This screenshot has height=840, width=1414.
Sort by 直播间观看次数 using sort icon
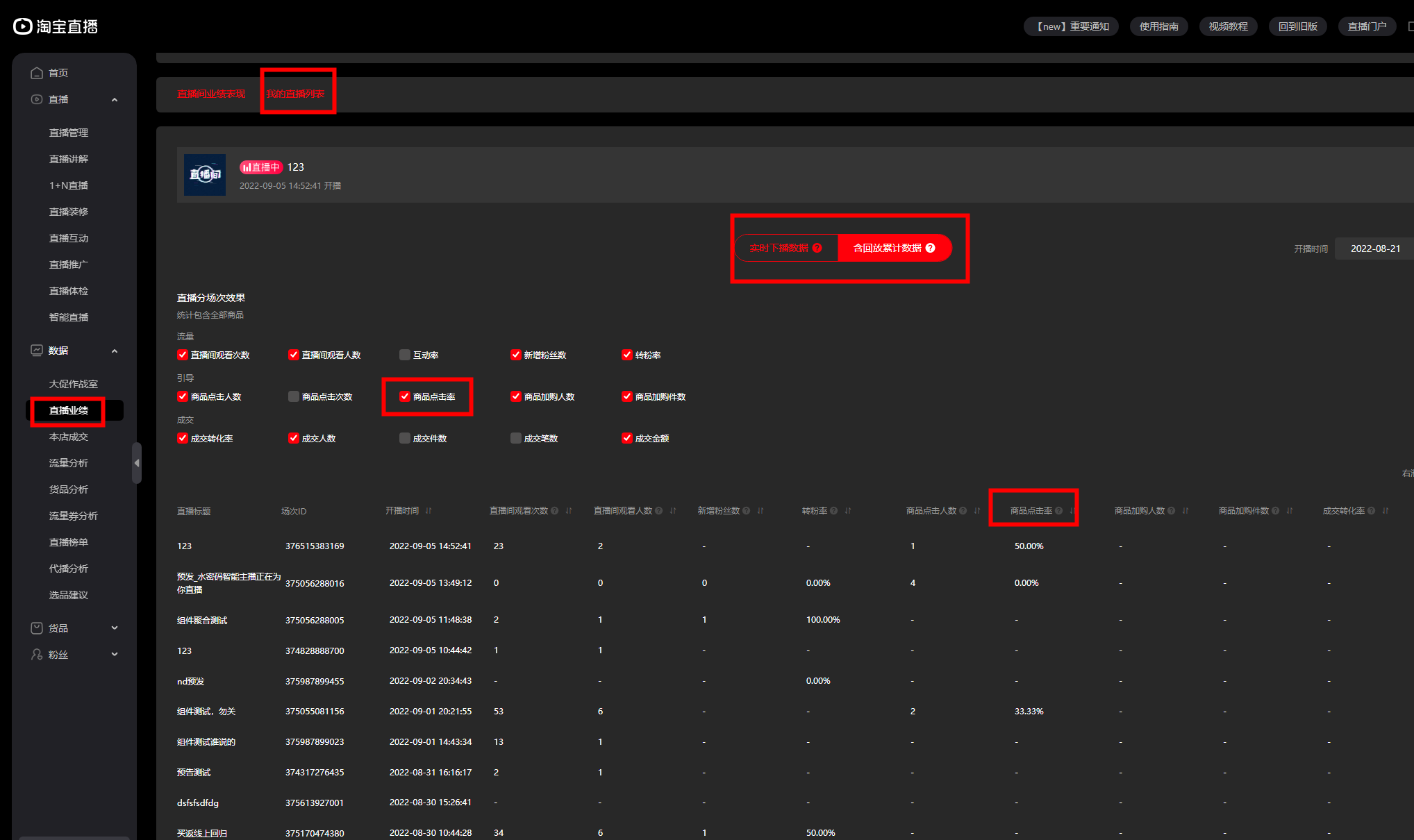click(569, 511)
